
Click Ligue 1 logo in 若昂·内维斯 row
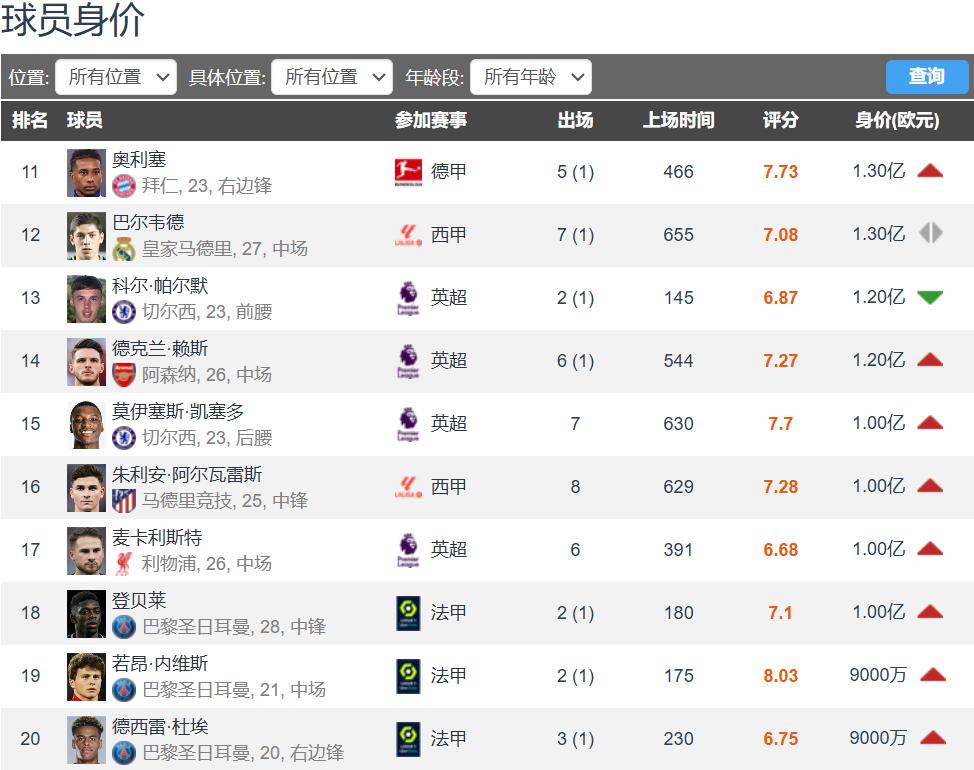tap(408, 676)
